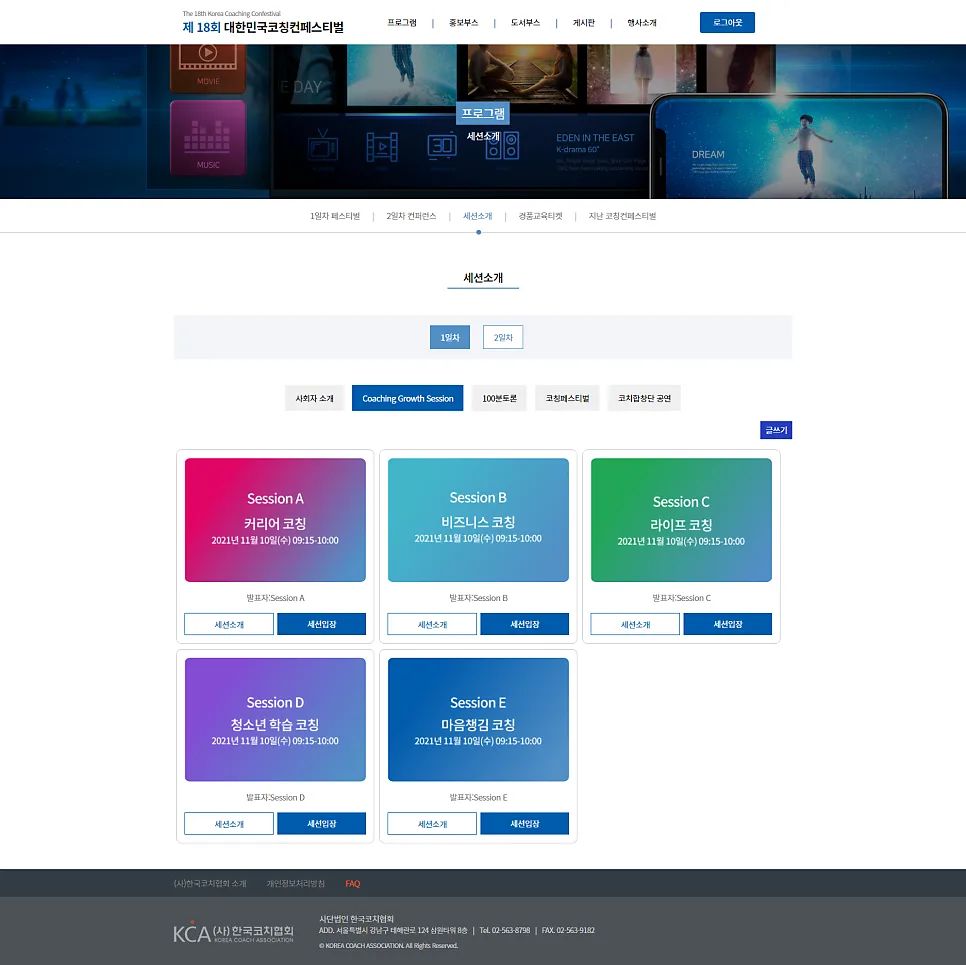Click 세션입장 under Session A

tap(322, 624)
